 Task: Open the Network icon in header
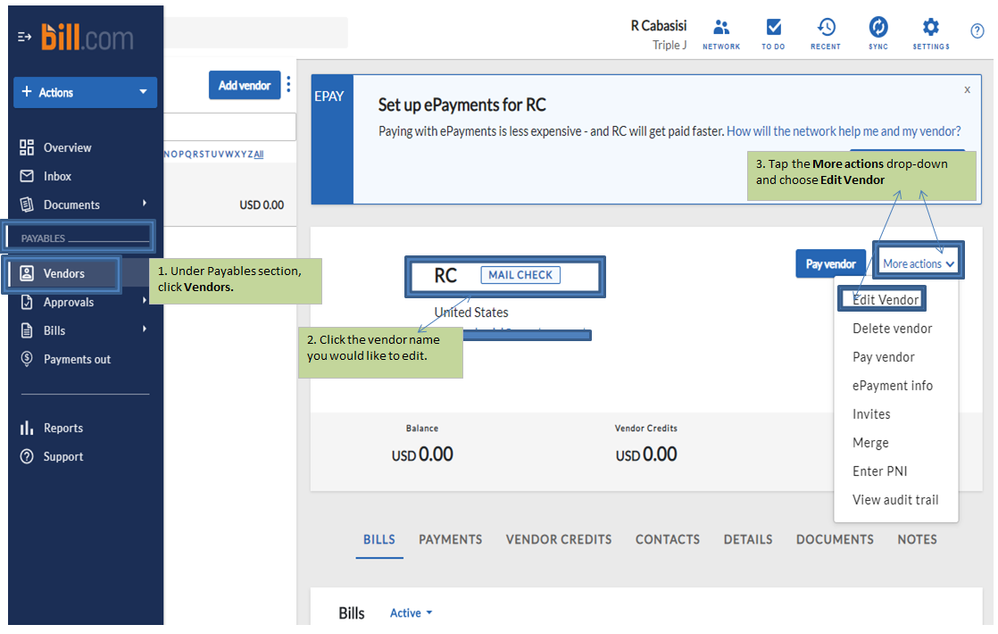coord(721,28)
